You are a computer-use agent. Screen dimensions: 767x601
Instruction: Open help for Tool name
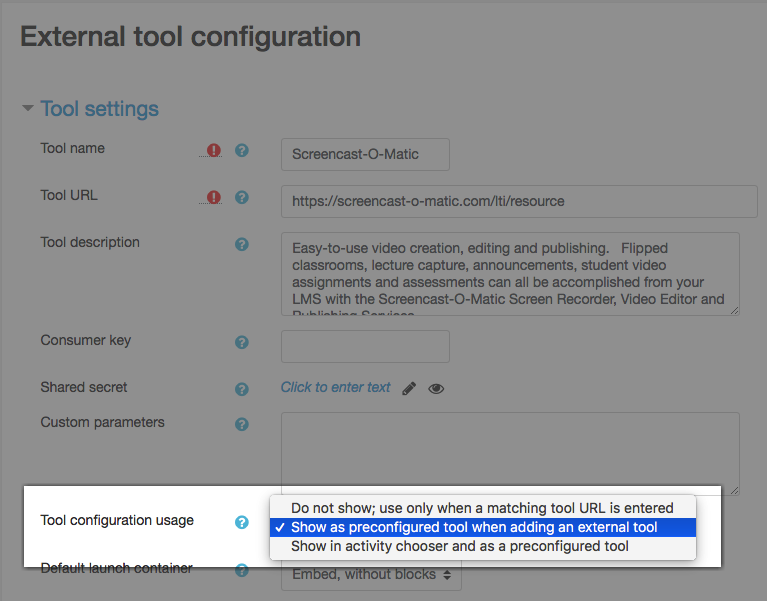(x=242, y=150)
